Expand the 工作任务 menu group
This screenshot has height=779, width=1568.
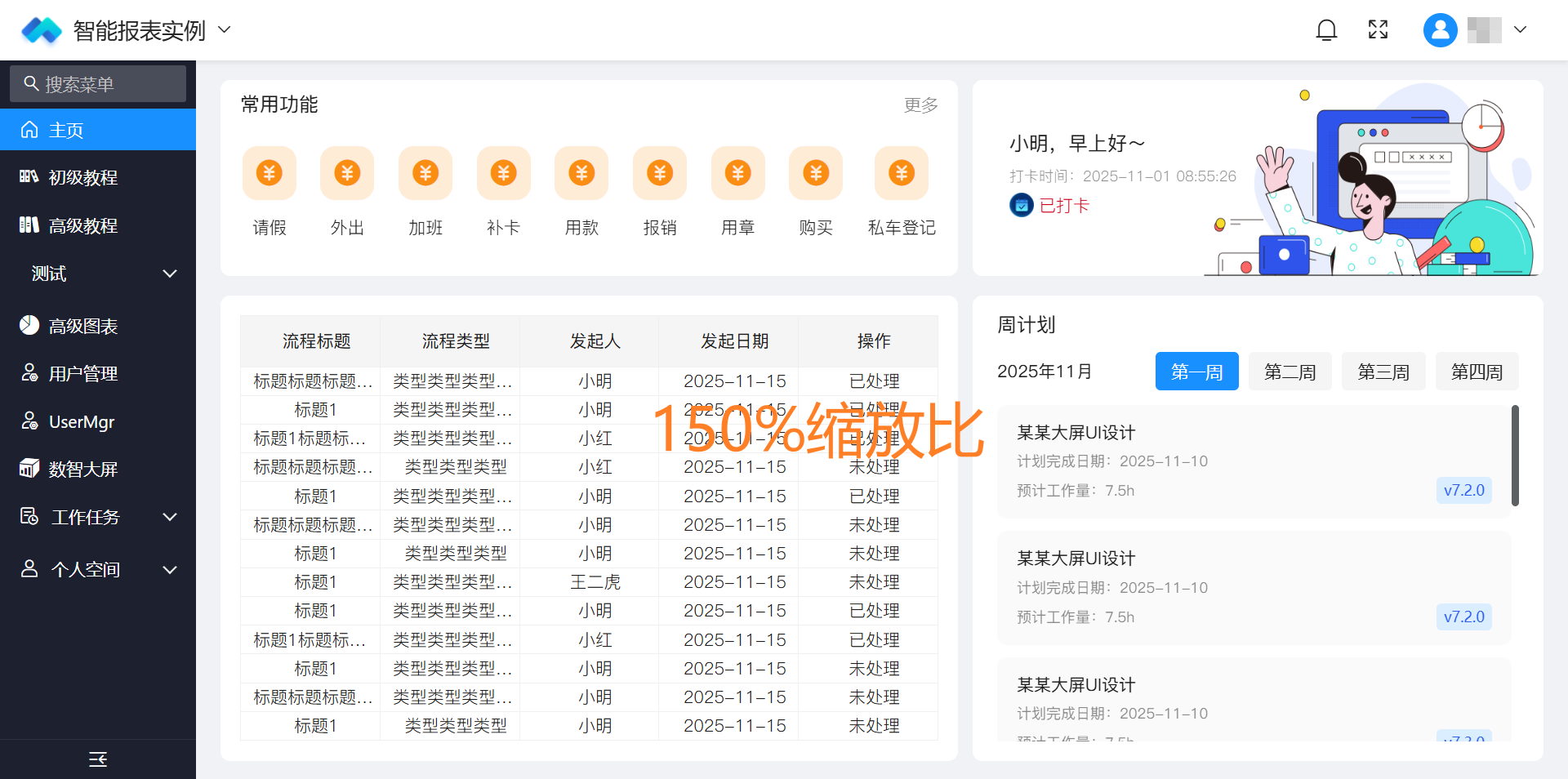(98, 517)
